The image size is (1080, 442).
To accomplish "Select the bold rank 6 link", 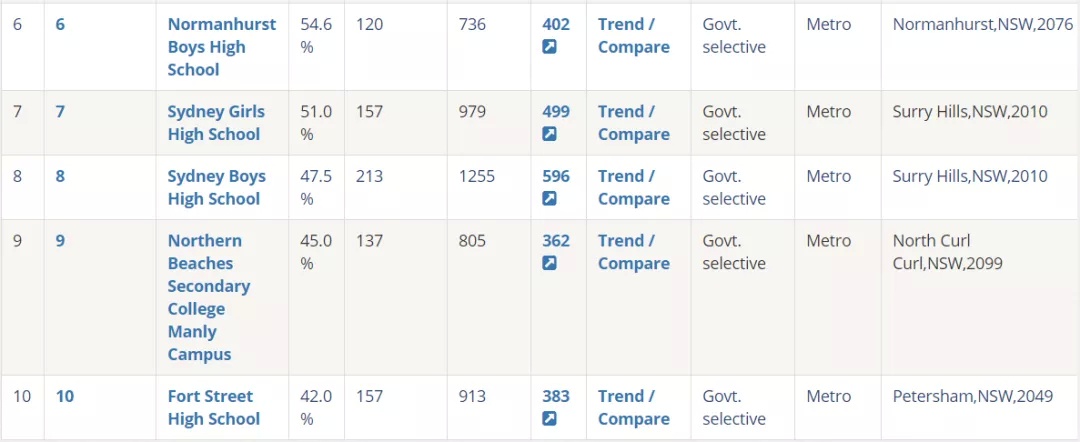I will [60, 25].
